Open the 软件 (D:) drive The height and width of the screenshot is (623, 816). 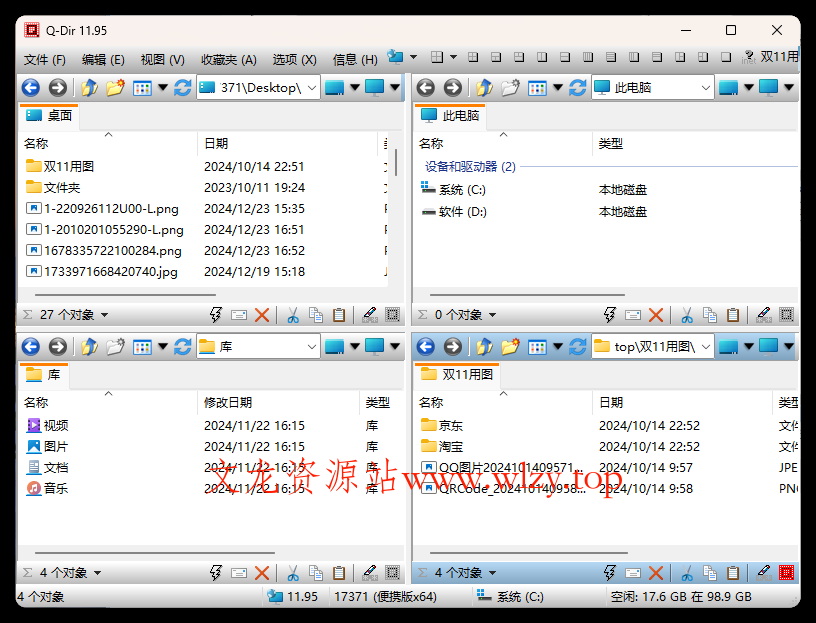pos(455,211)
